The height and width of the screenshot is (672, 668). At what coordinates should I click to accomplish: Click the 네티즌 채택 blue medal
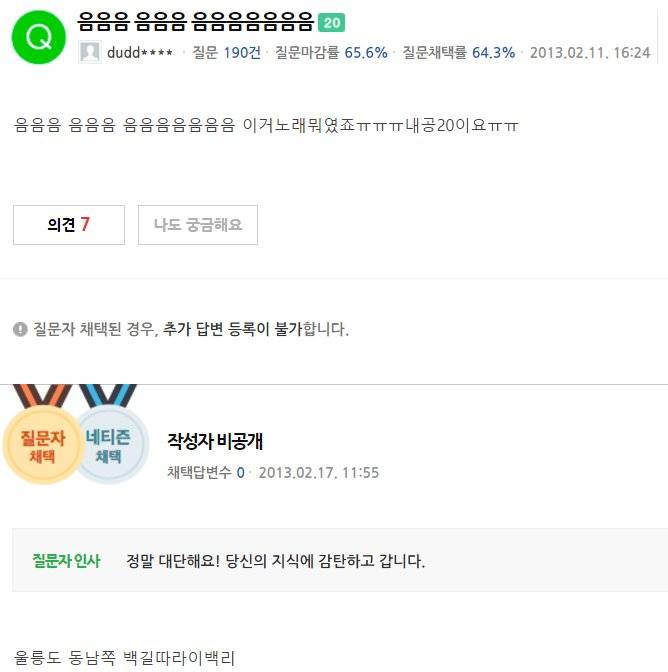coord(112,435)
